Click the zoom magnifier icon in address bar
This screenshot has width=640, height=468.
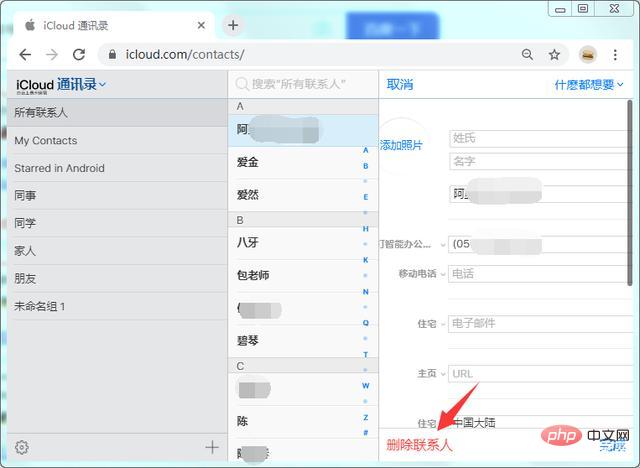pyautogui.click(x=527, y=54)
